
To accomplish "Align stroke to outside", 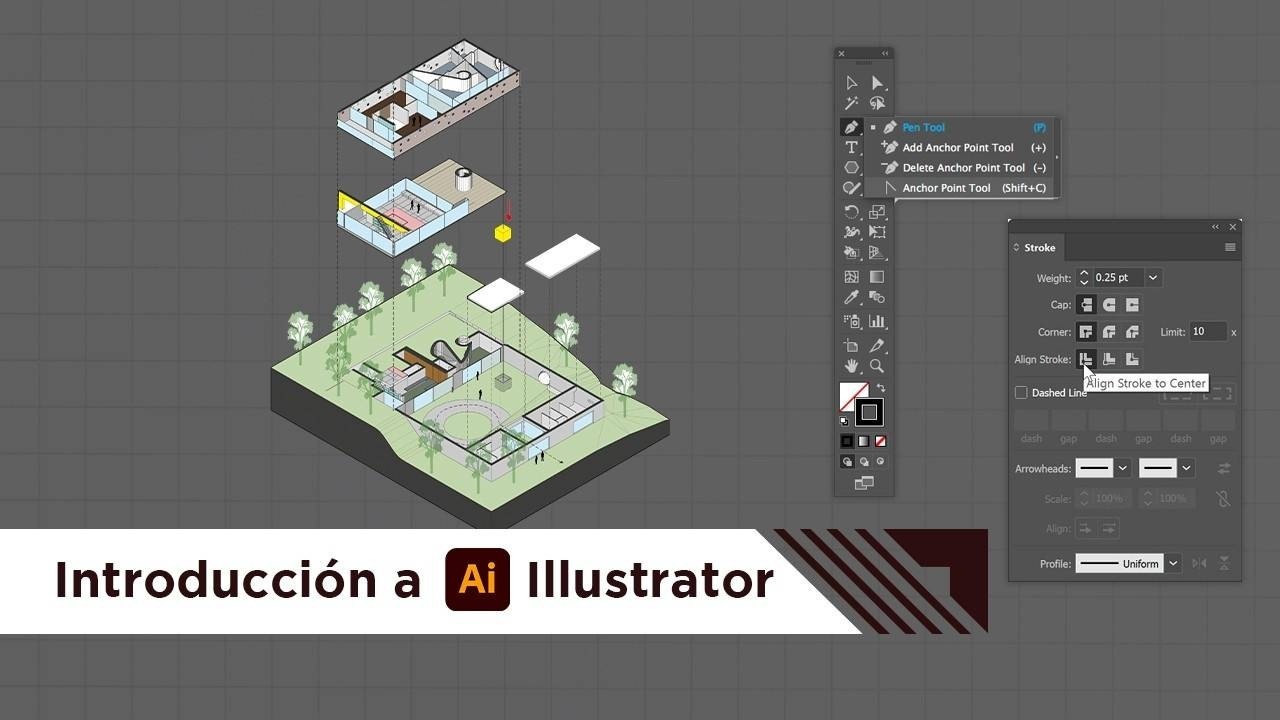I will (1132, 359).
